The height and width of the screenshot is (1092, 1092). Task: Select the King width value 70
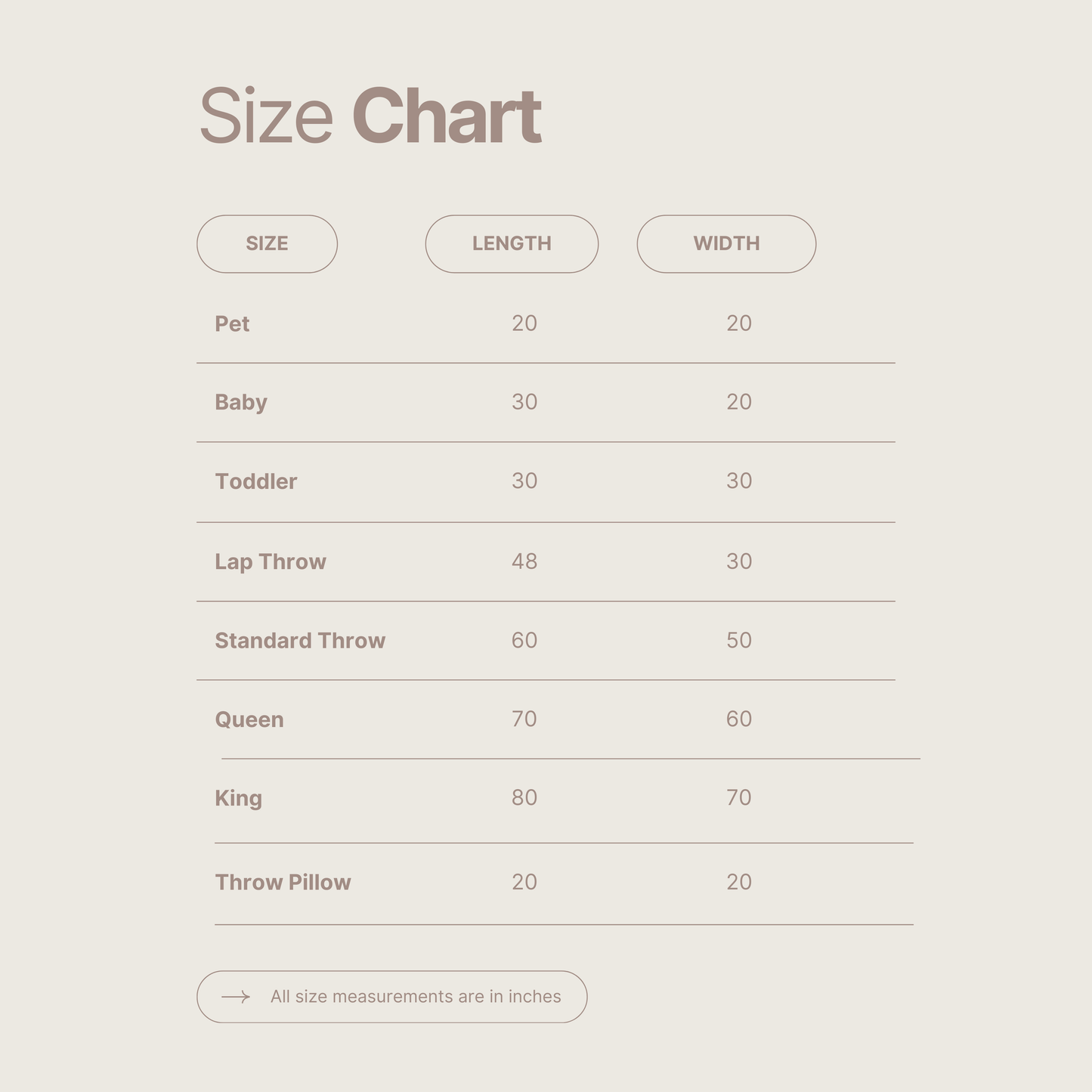coord(739,798)
